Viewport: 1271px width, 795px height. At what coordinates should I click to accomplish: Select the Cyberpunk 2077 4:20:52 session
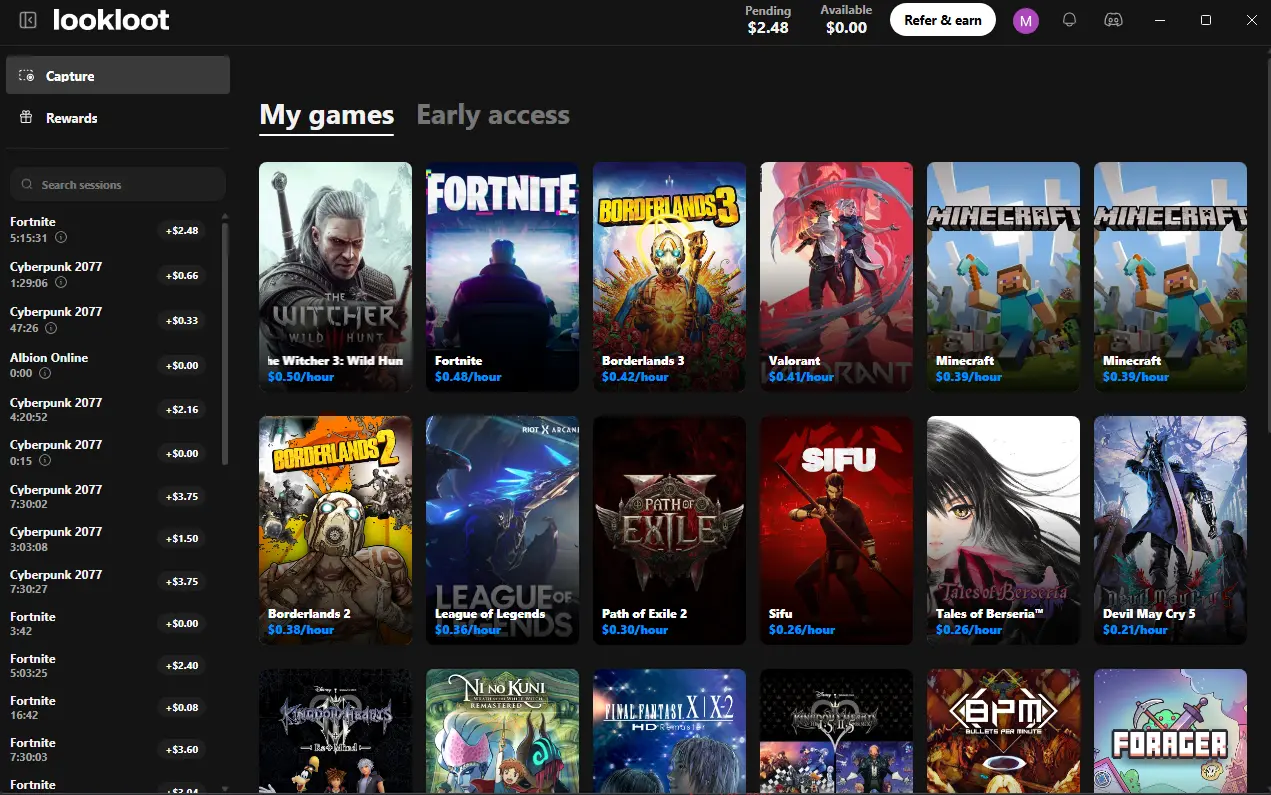tap(108, 409)
